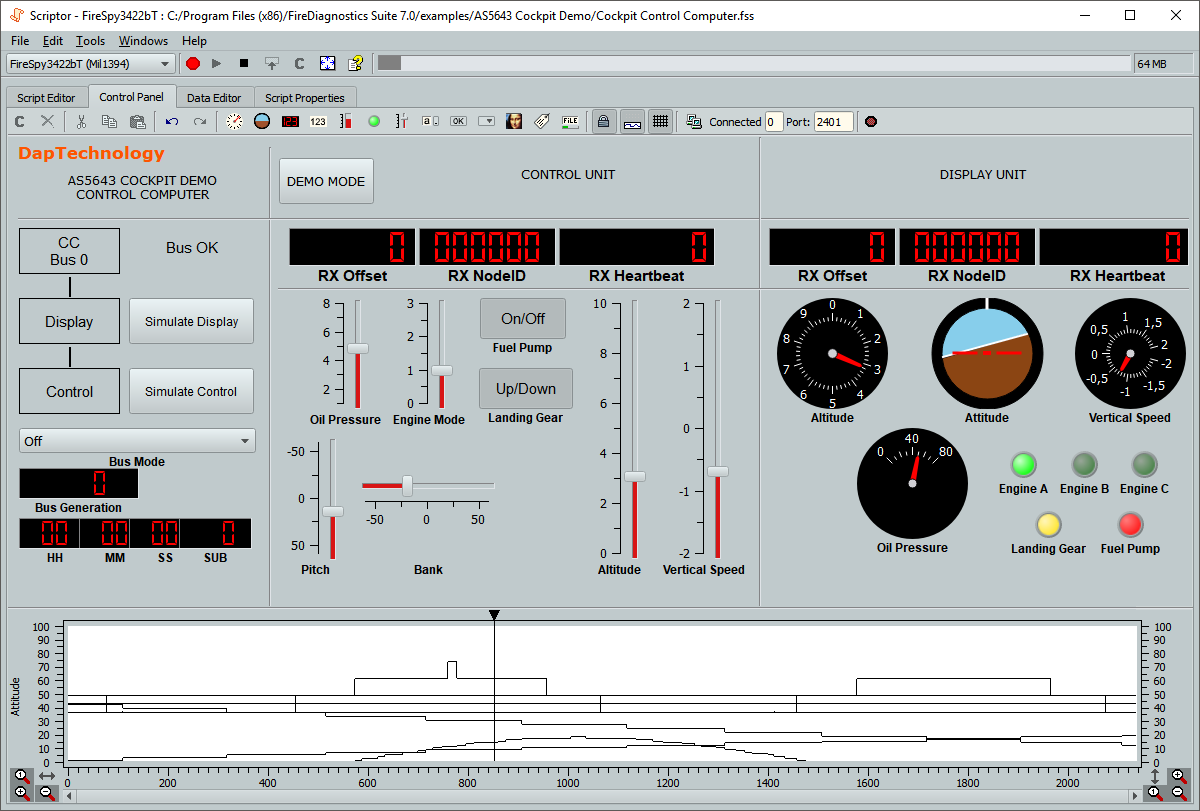Copy with the copy icon
Screen dimensions: 1200x811
coord(109,122)
